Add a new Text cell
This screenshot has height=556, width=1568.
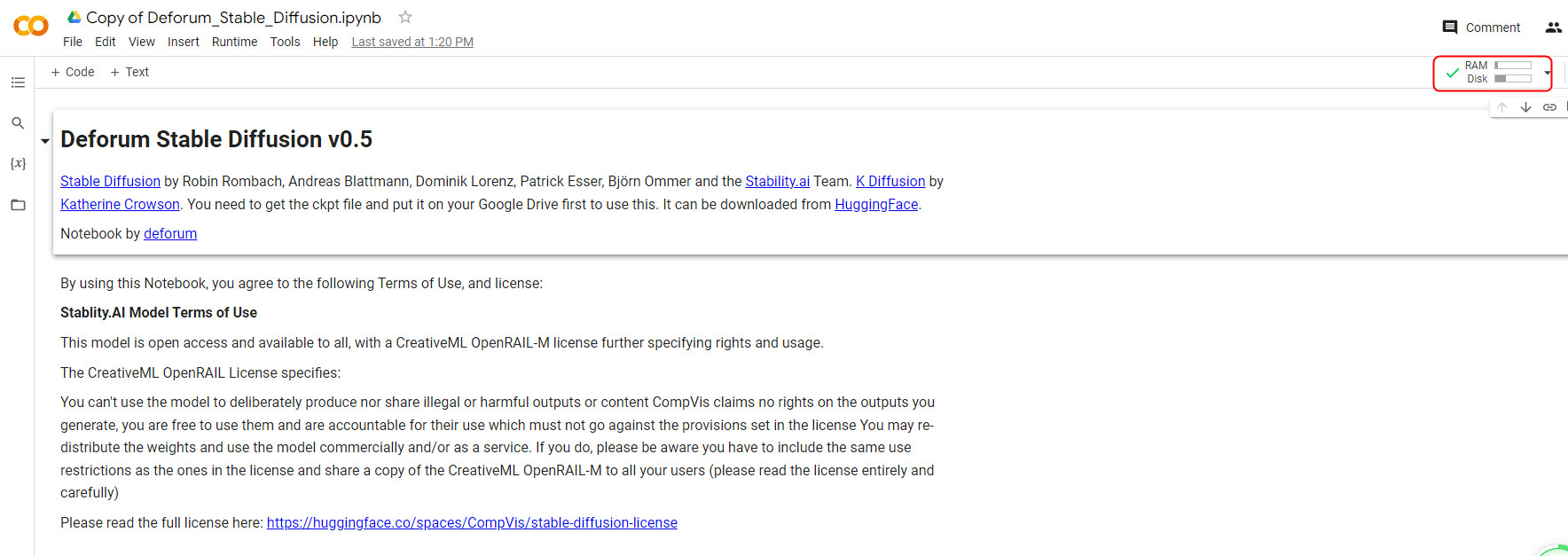point(129,72)
